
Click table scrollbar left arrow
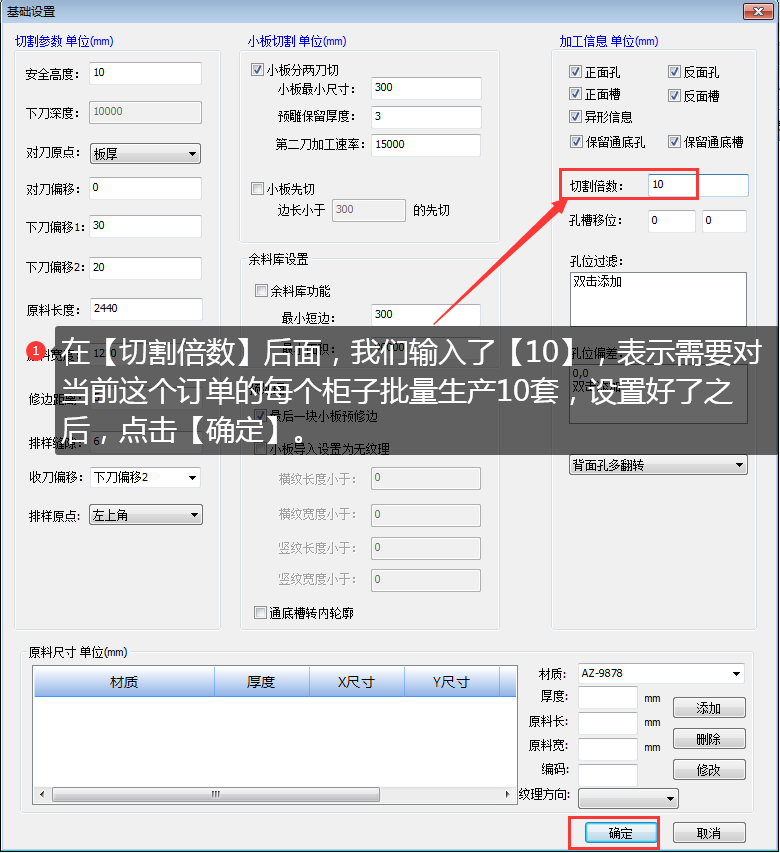pos(42,794)
